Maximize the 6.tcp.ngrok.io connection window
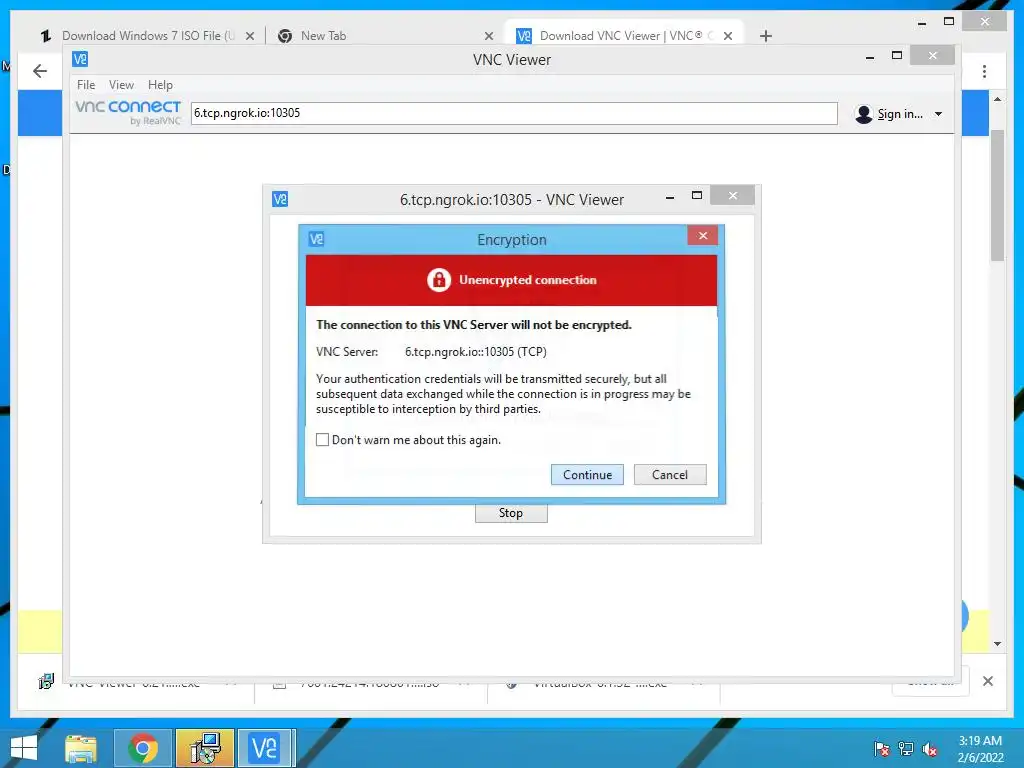1024x768 pixels. (697, 196)
